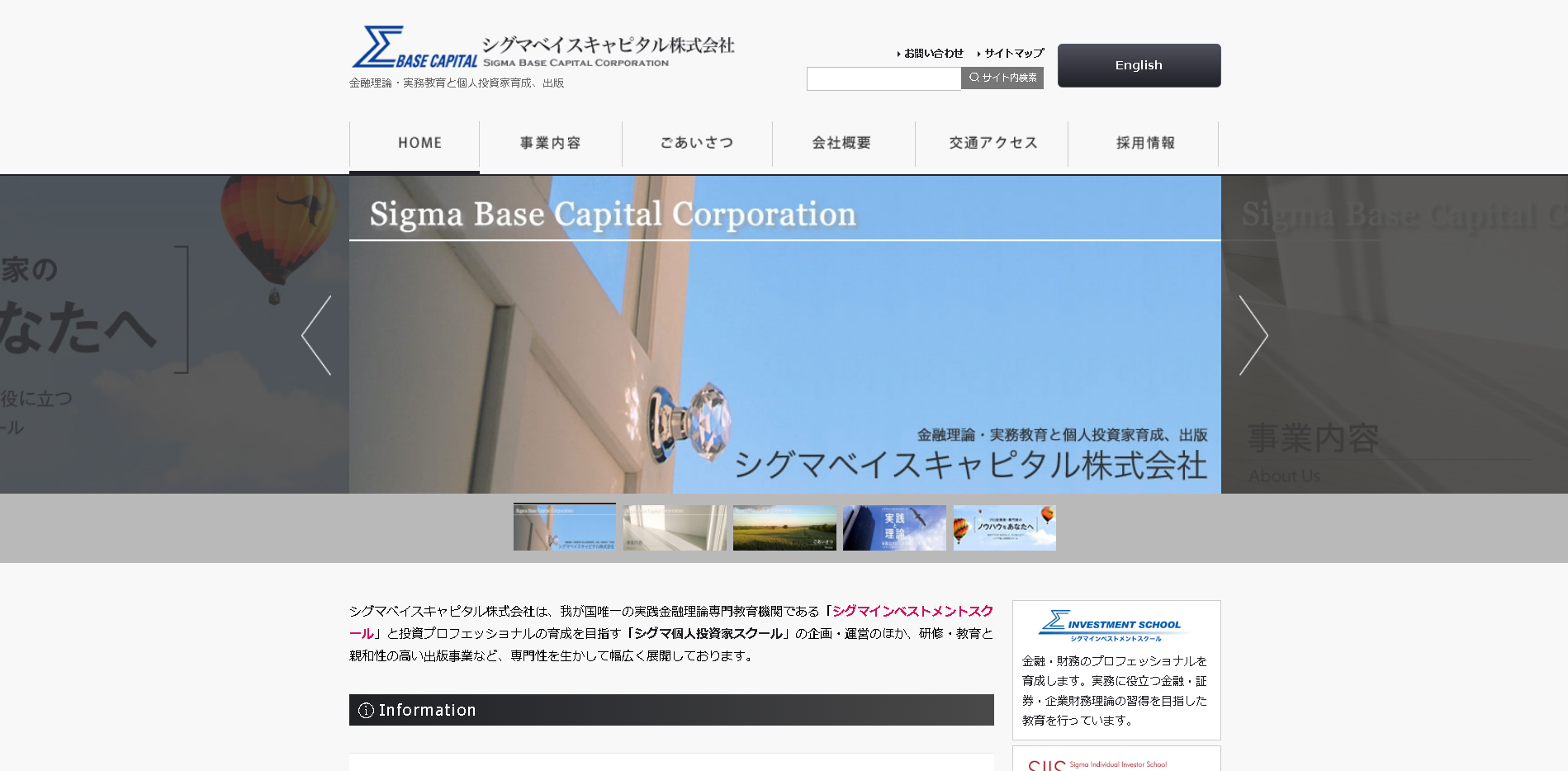Open the HOME navigation tab

pos(415,144)
